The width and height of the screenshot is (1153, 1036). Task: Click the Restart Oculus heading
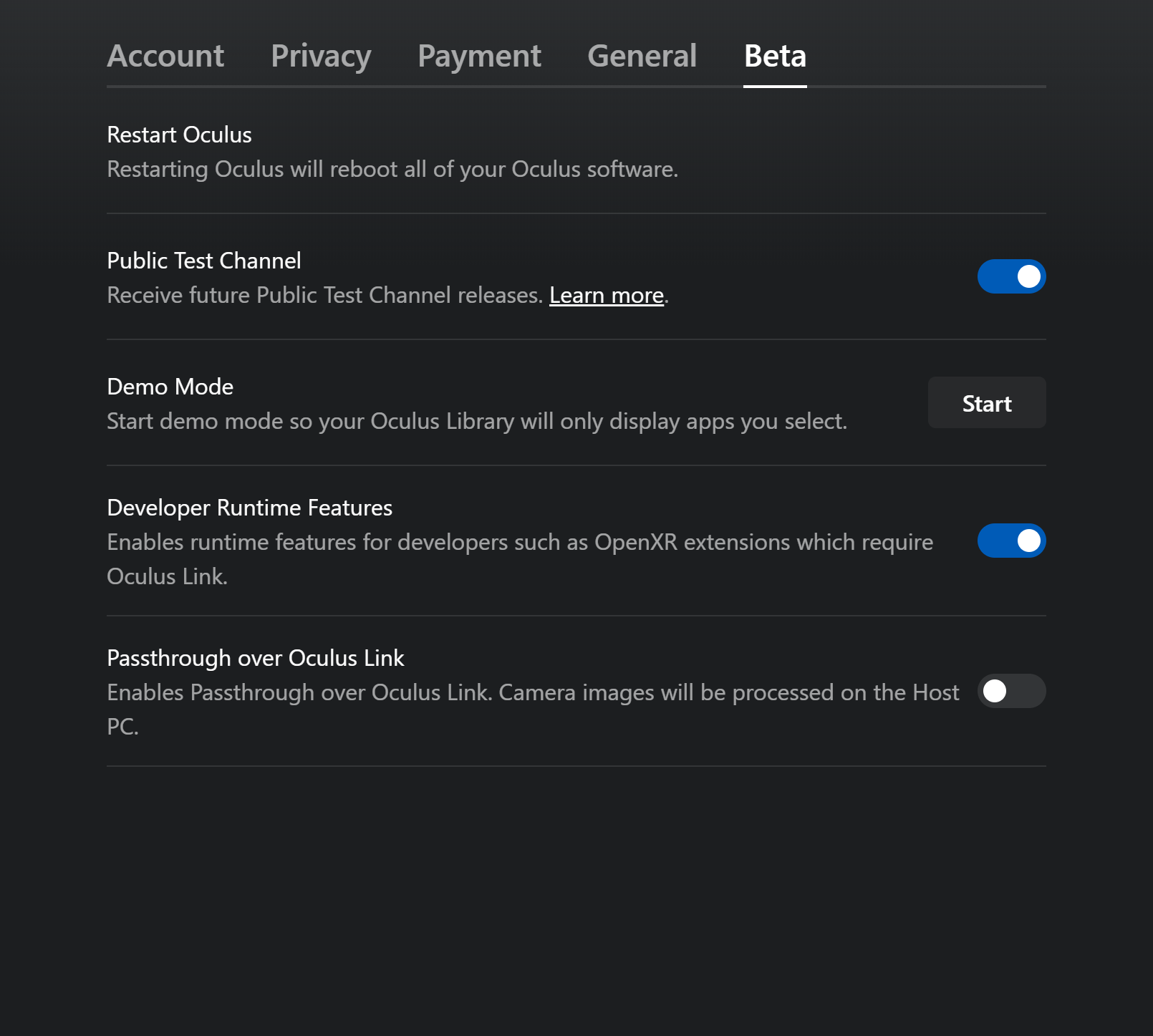(x=179, y=135)
